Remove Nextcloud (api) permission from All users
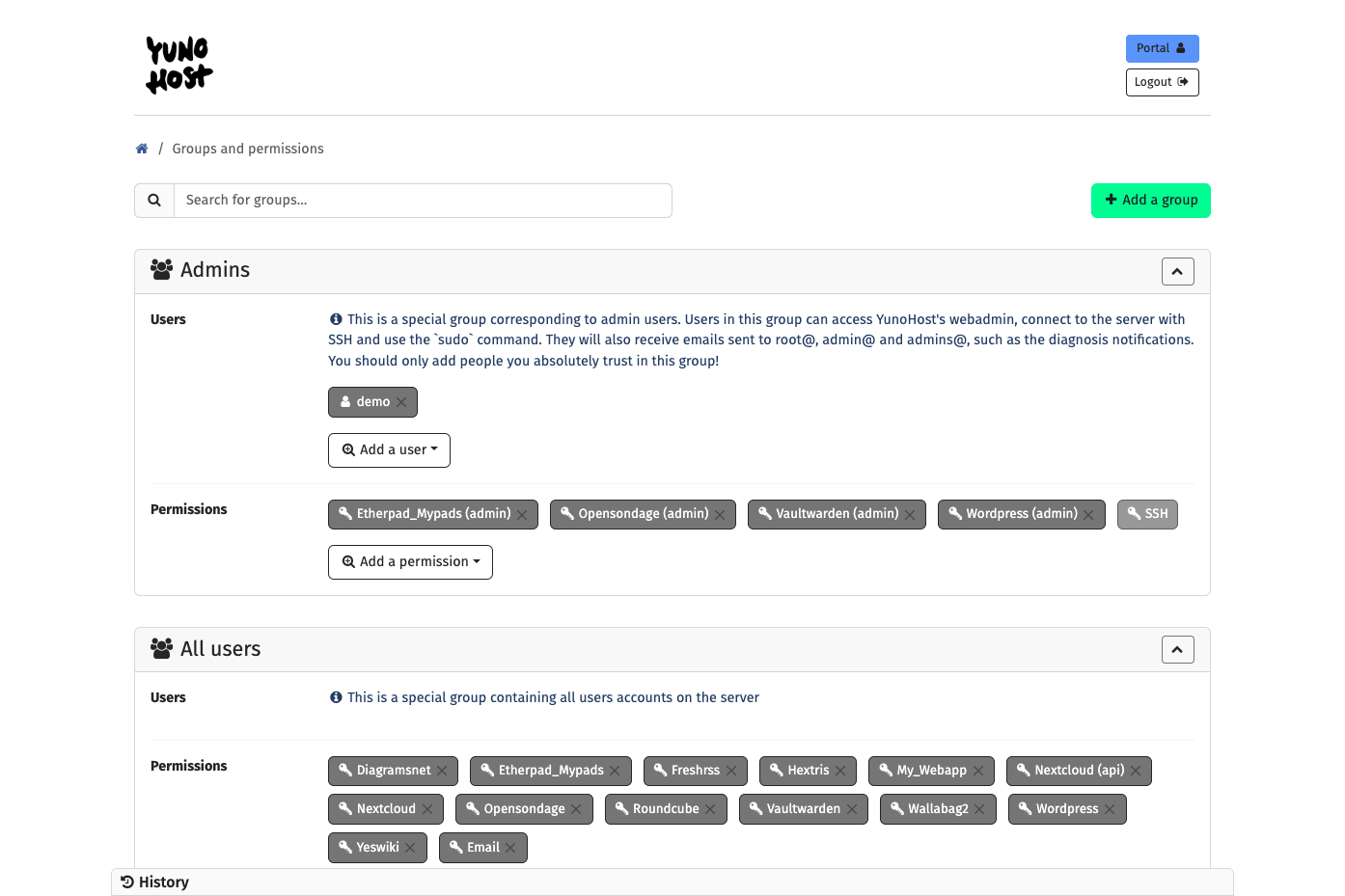The image size is (1345, 896). [x=1136, y=771]
